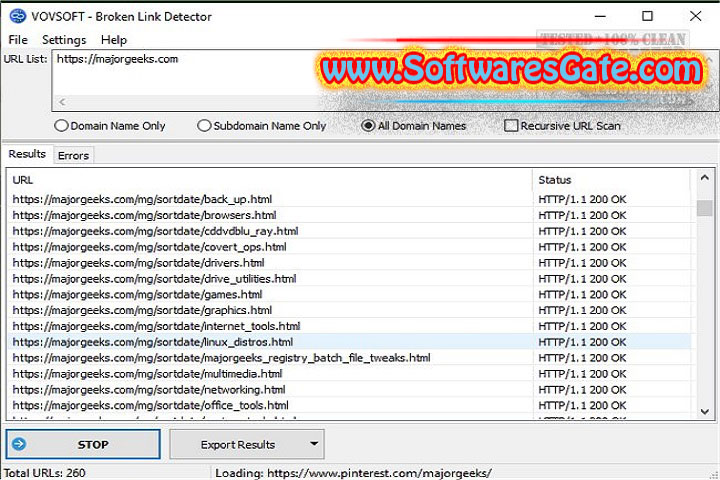Click the Loading pinterest.com status text
The image size is (720, 480).
[x=354, y=473]
